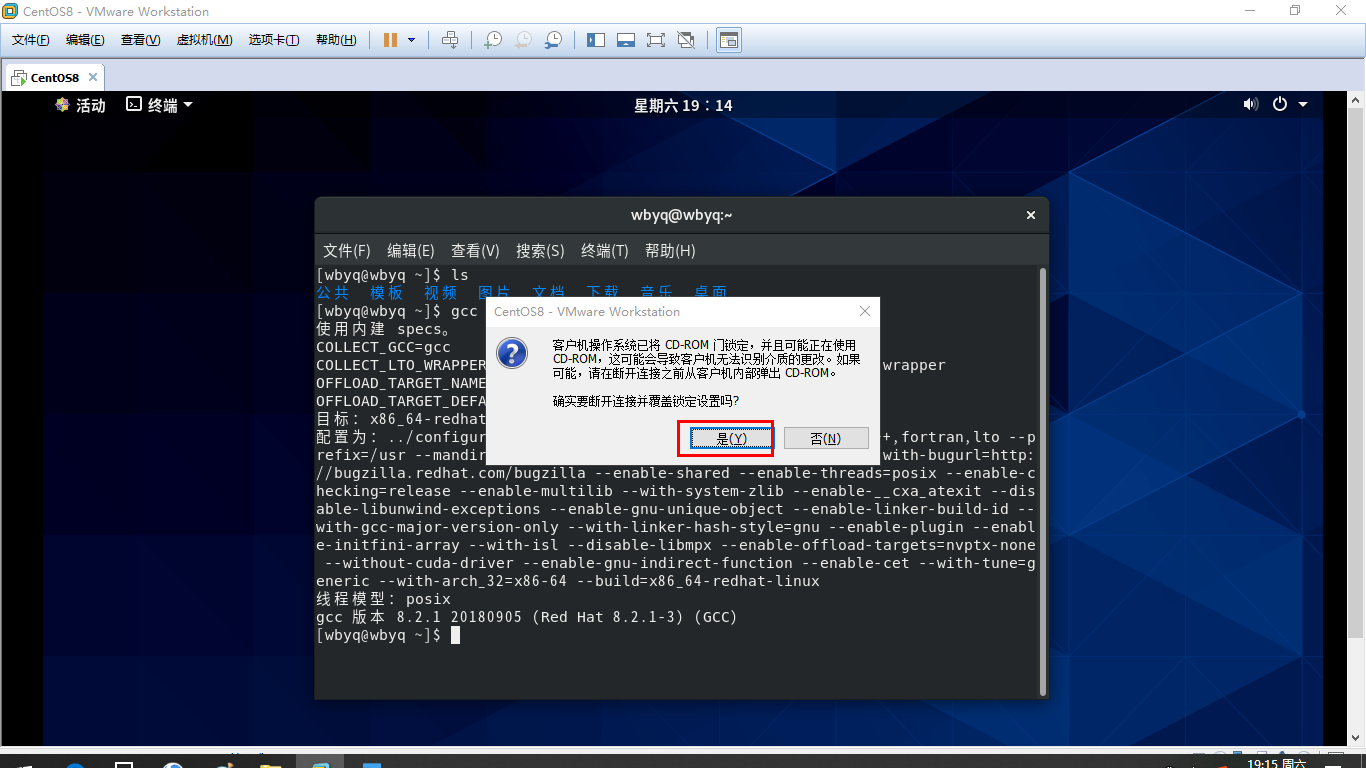Open VMware's 查看(V) menu

coord(140,40)
